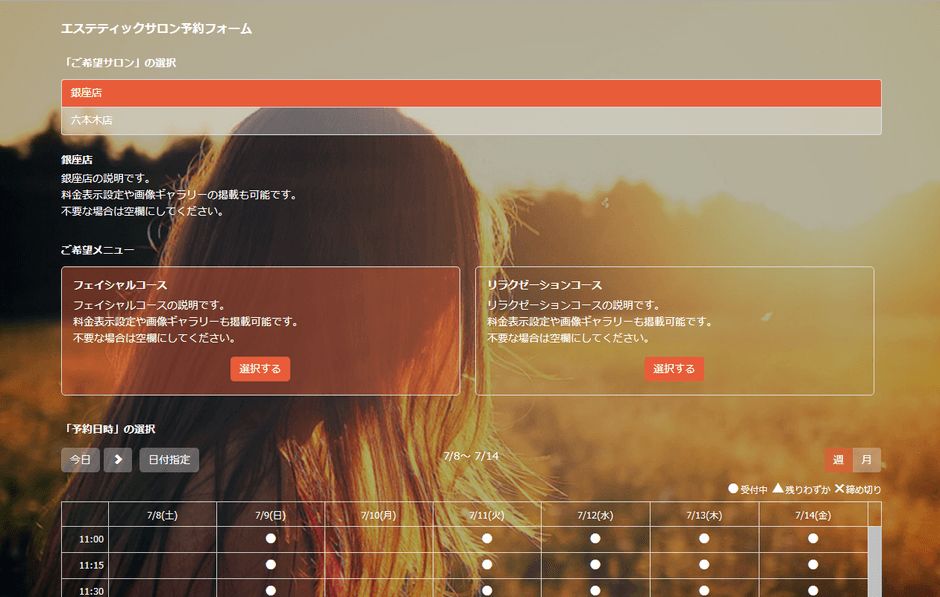Click the 今日 button
The image size is (940, 597).
80,460
